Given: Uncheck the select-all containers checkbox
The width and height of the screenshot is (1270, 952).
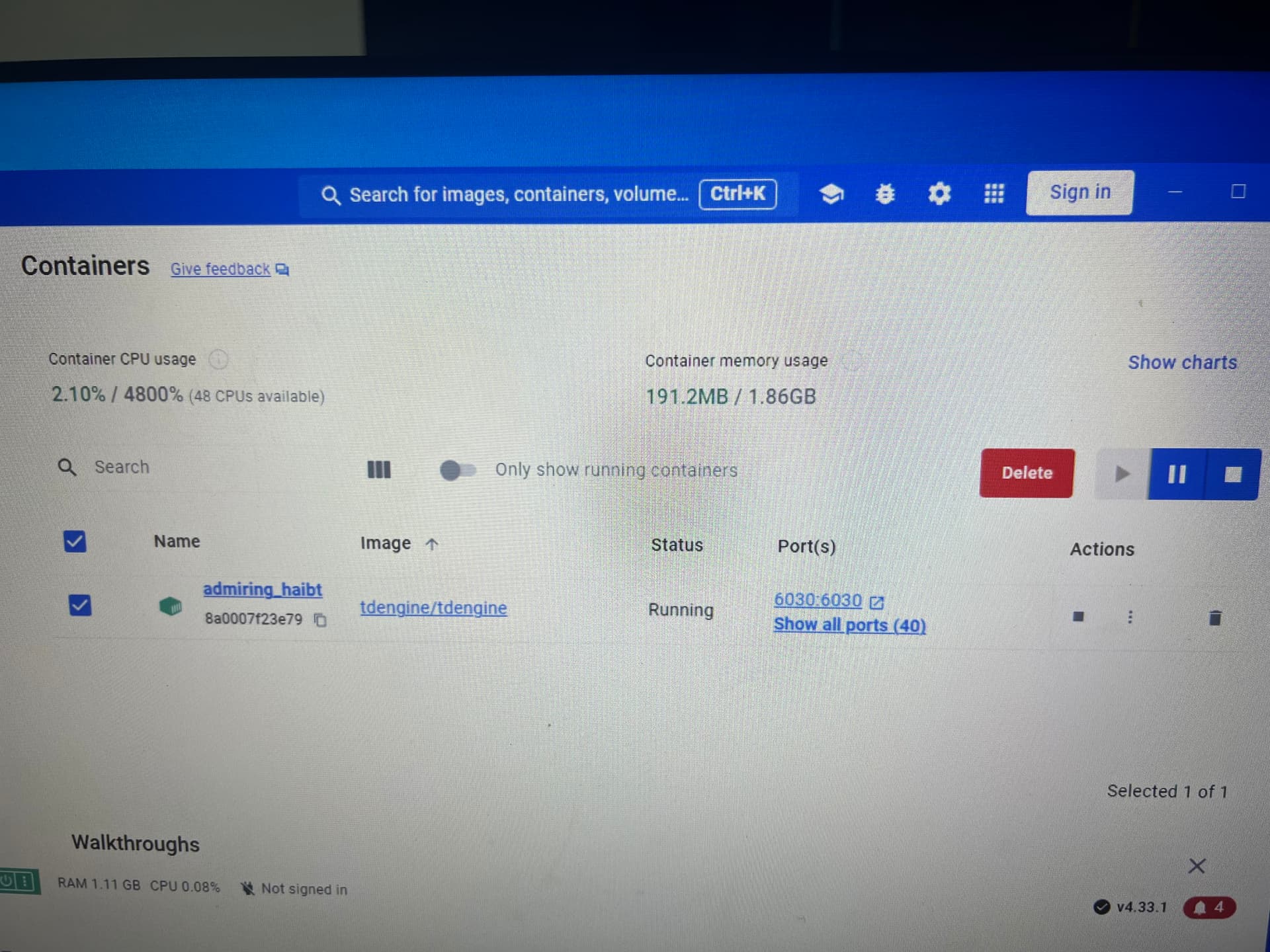Looking at the screenshot, I should [75, 541].
